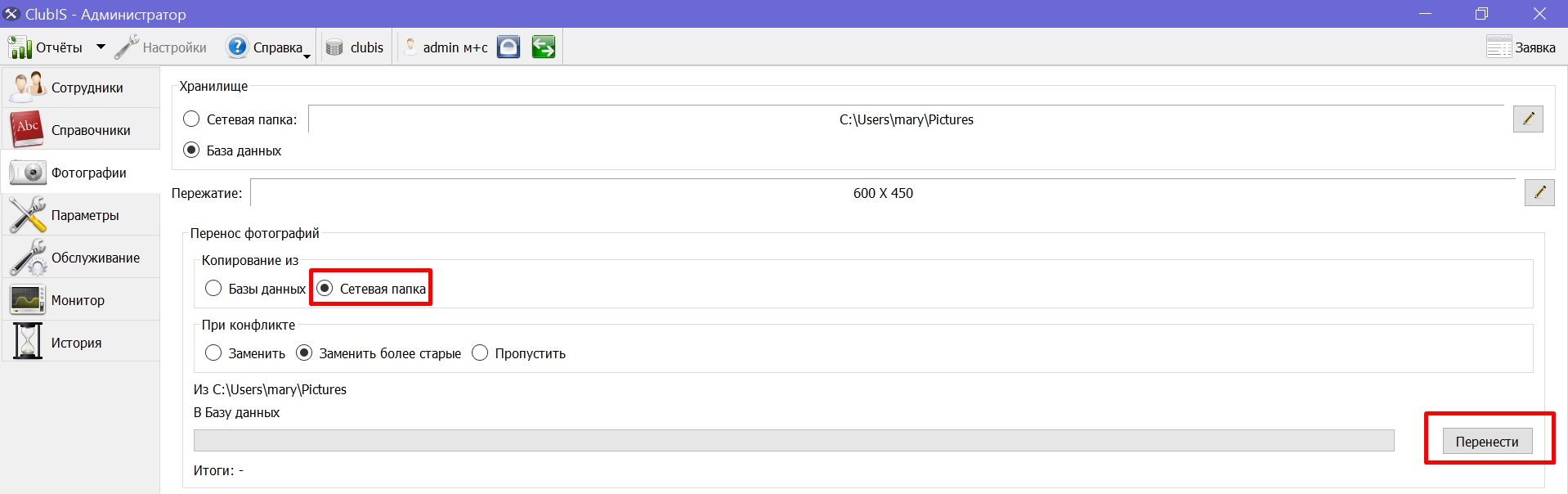
Task: Choose Базы данных as copy source
Action: click(x=213, y=288)
